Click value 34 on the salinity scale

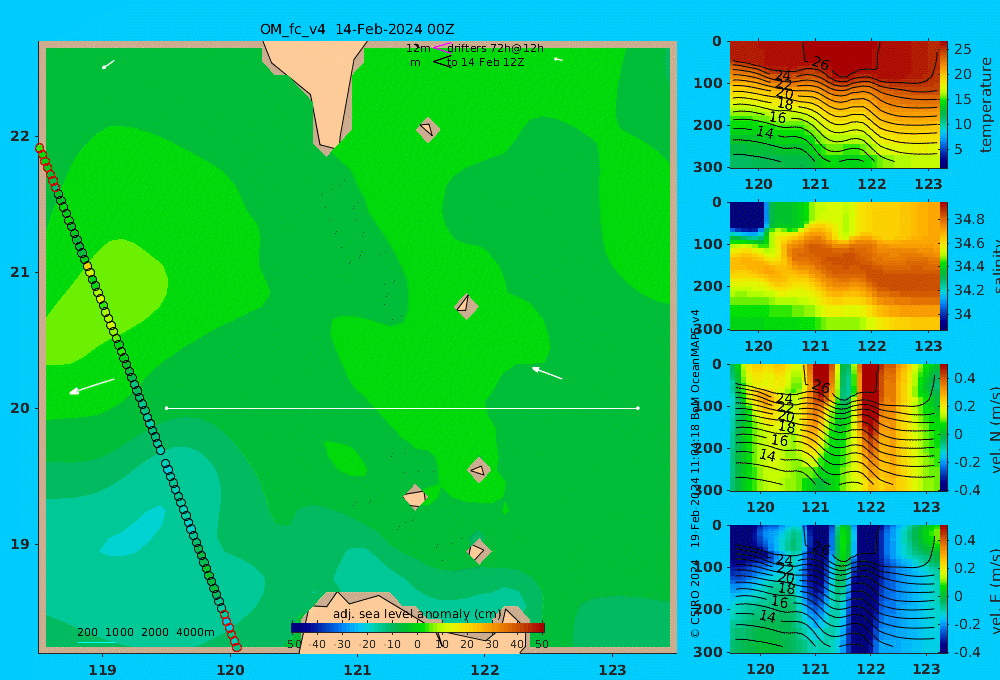(962, 314)
